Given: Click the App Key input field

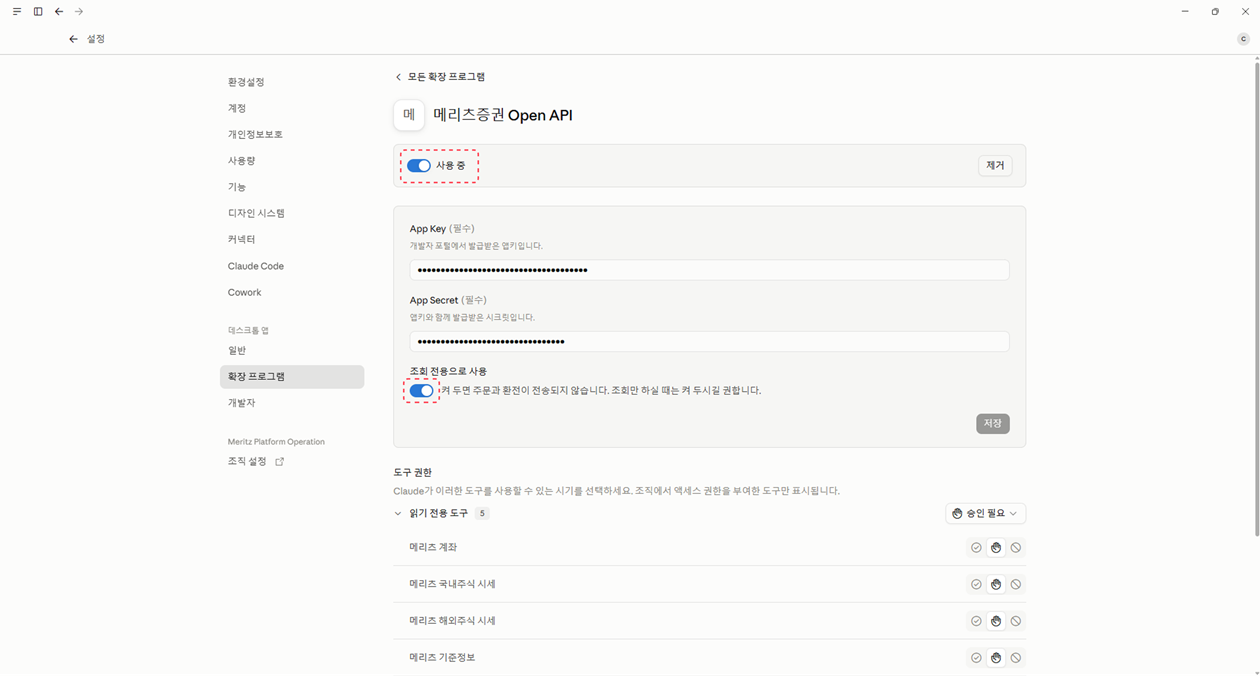Looking at the screenshot, I should click(709, 270).
